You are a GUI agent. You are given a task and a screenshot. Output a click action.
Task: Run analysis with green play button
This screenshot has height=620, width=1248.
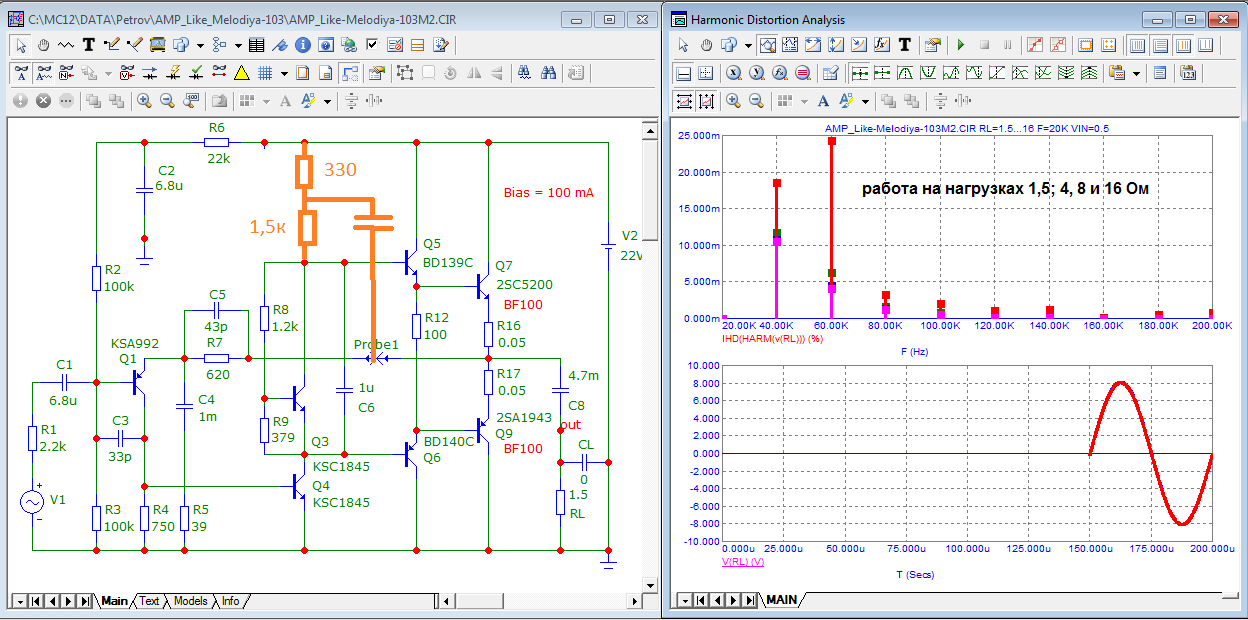tap(961, 45)
